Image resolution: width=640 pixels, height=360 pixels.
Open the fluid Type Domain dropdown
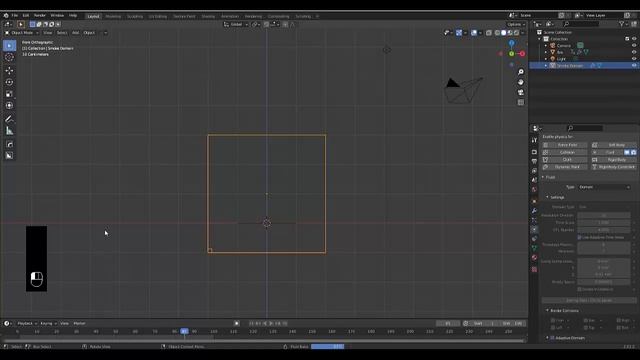[x=604, y=187]
